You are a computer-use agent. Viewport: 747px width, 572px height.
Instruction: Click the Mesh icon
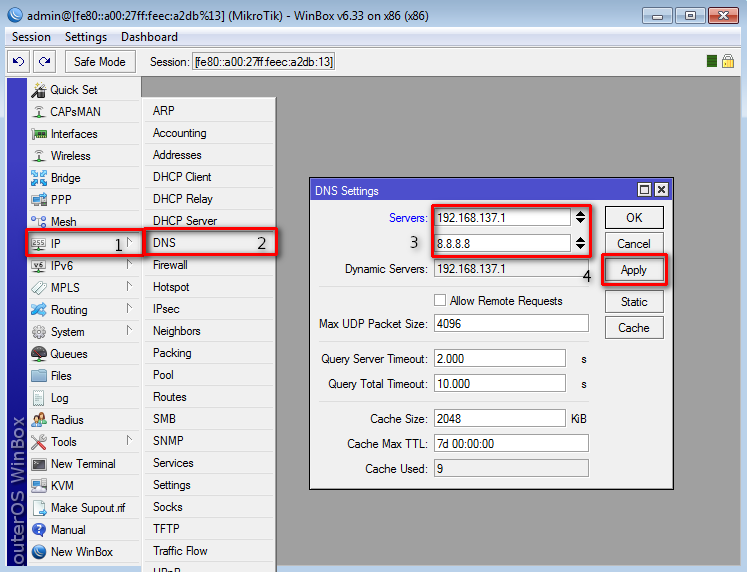[x=39, y=221]
